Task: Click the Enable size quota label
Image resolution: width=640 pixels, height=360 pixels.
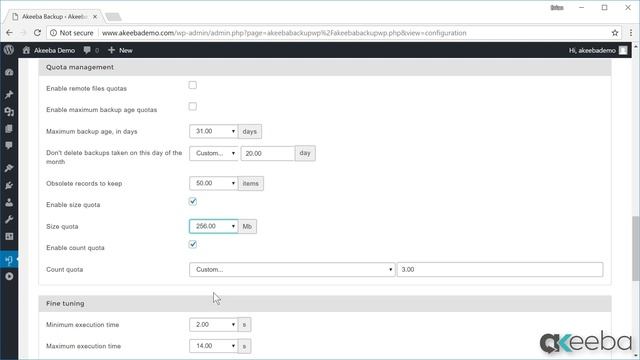Action: pos(73,205)
